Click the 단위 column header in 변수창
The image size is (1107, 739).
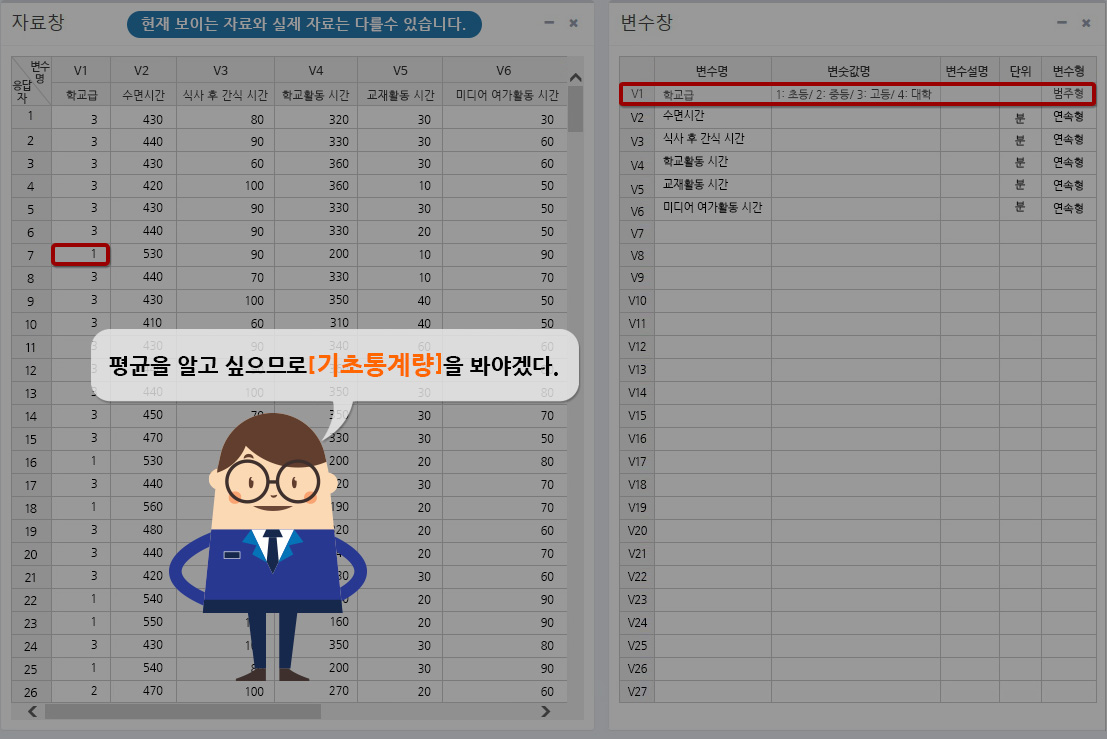click(x=1020, y=71)
